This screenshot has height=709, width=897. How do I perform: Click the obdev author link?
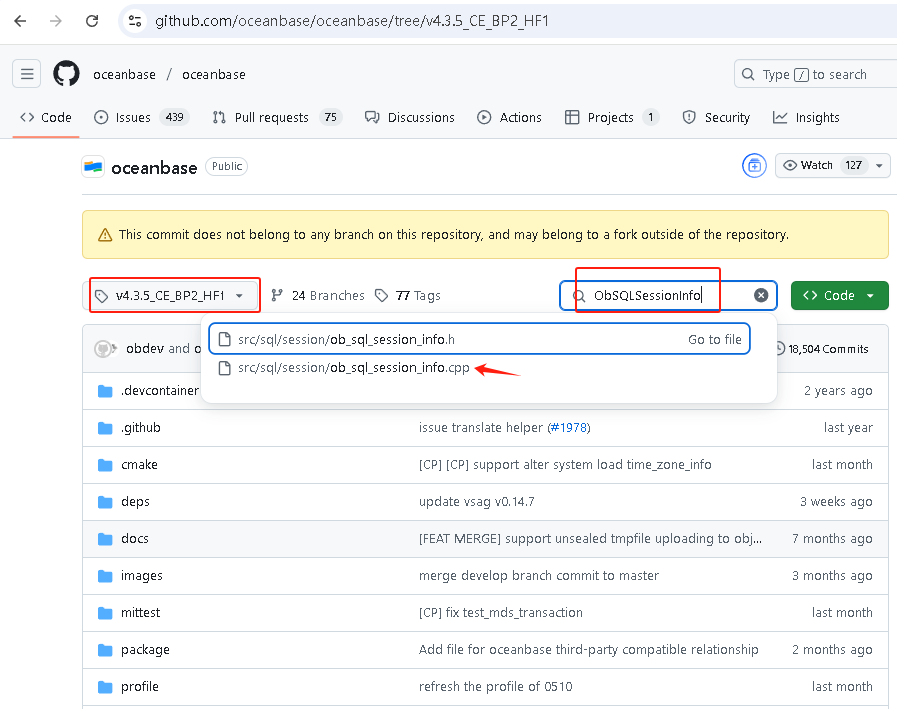pos(146,348)
